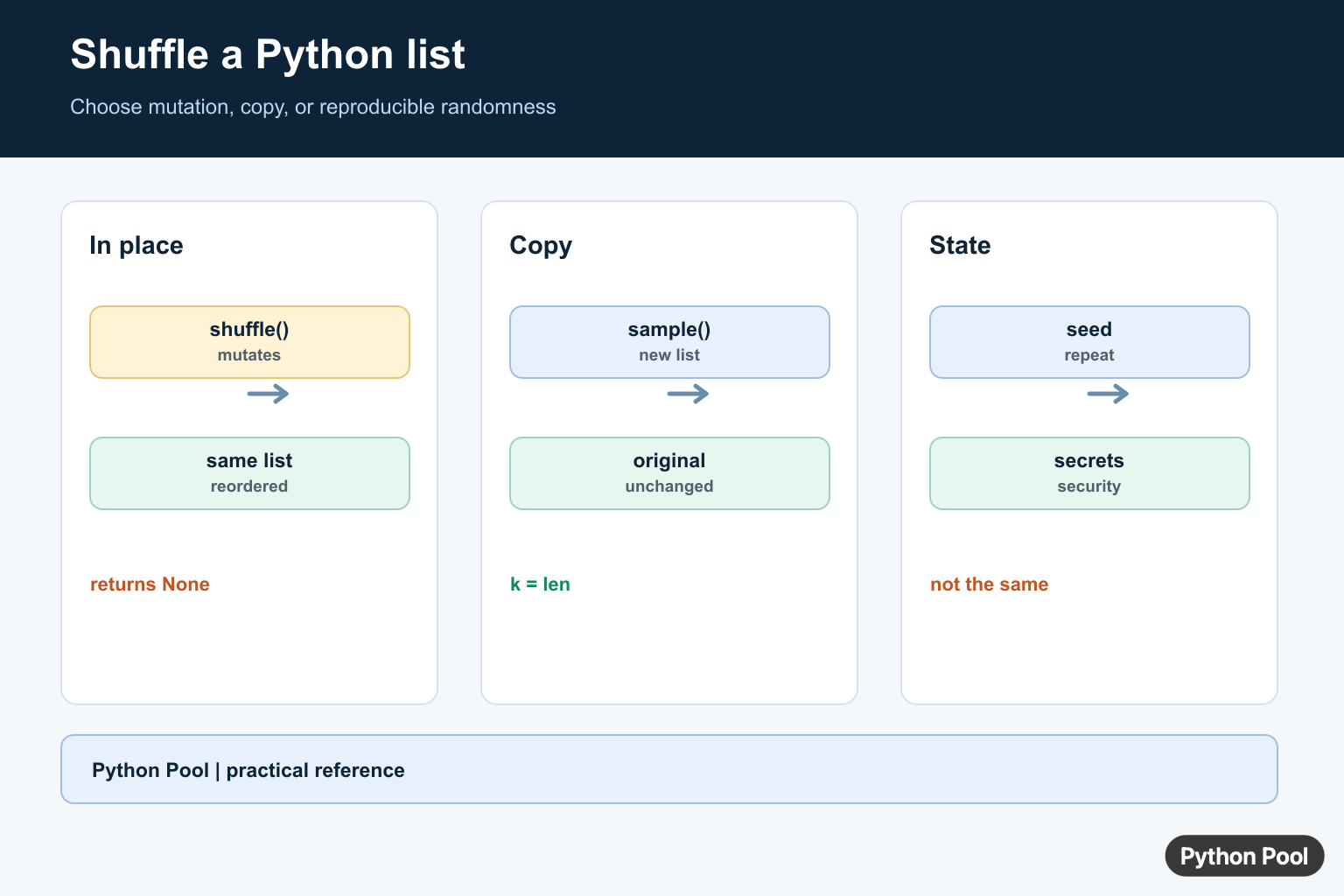Click the 'not the same' note
Screen dimensions: 1344x896
[x=989, y=584]
